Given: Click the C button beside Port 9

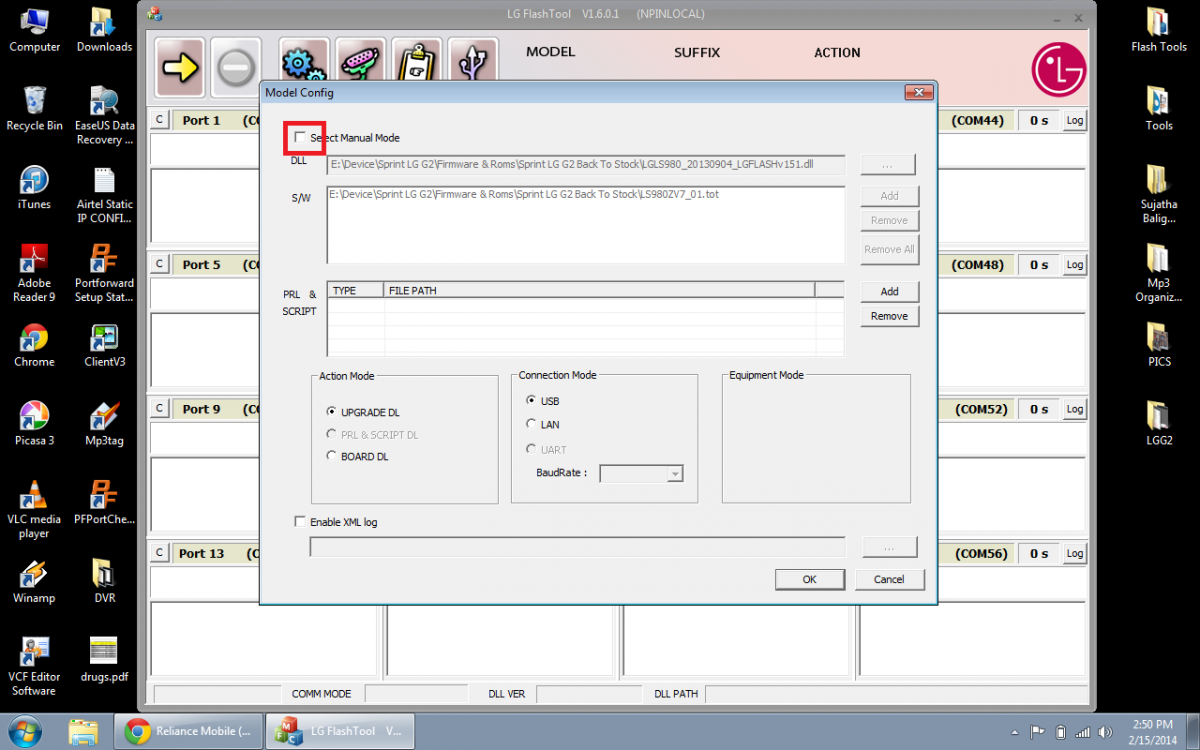Looking at the screenshot, I should click(159, 408).
